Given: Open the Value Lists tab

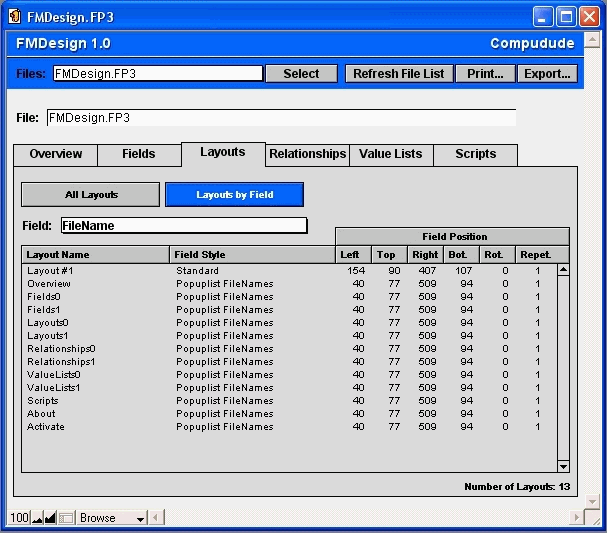Looking at the screenshot, I should (391, 154).
